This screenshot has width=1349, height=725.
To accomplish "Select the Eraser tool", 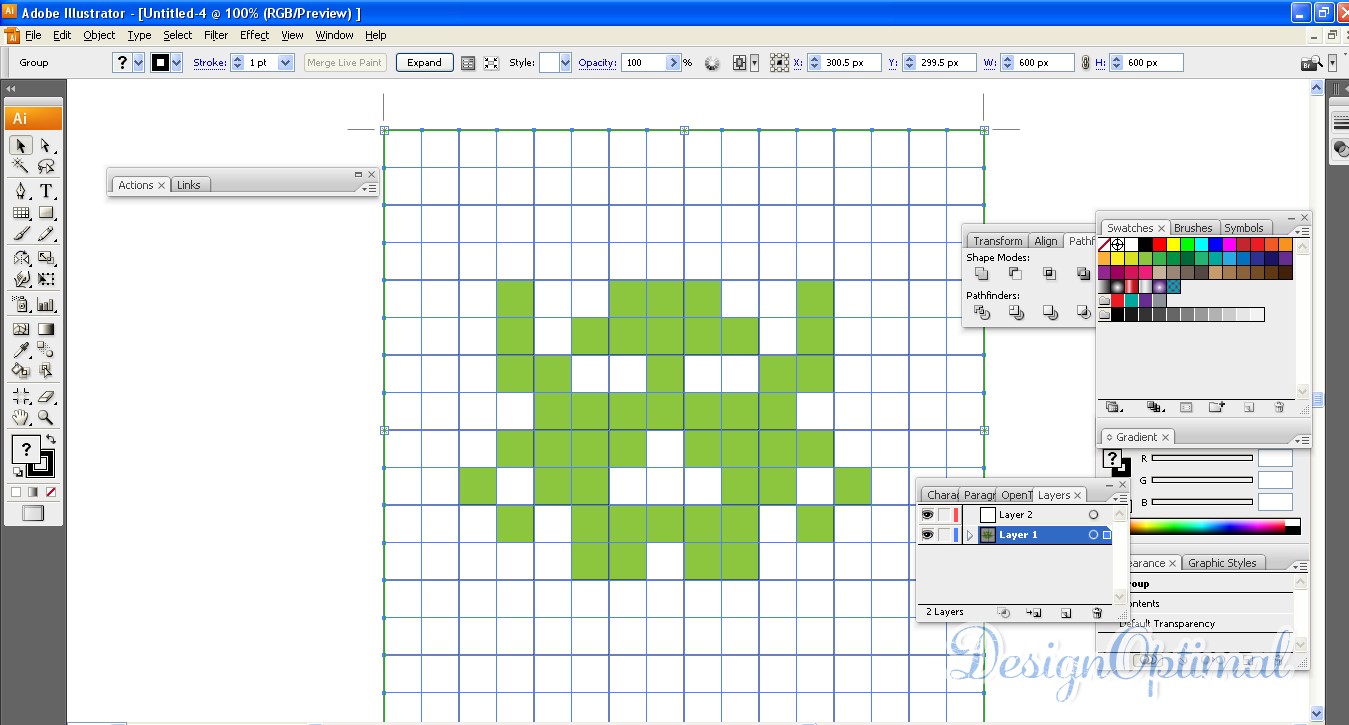I will tap(46, 396).
